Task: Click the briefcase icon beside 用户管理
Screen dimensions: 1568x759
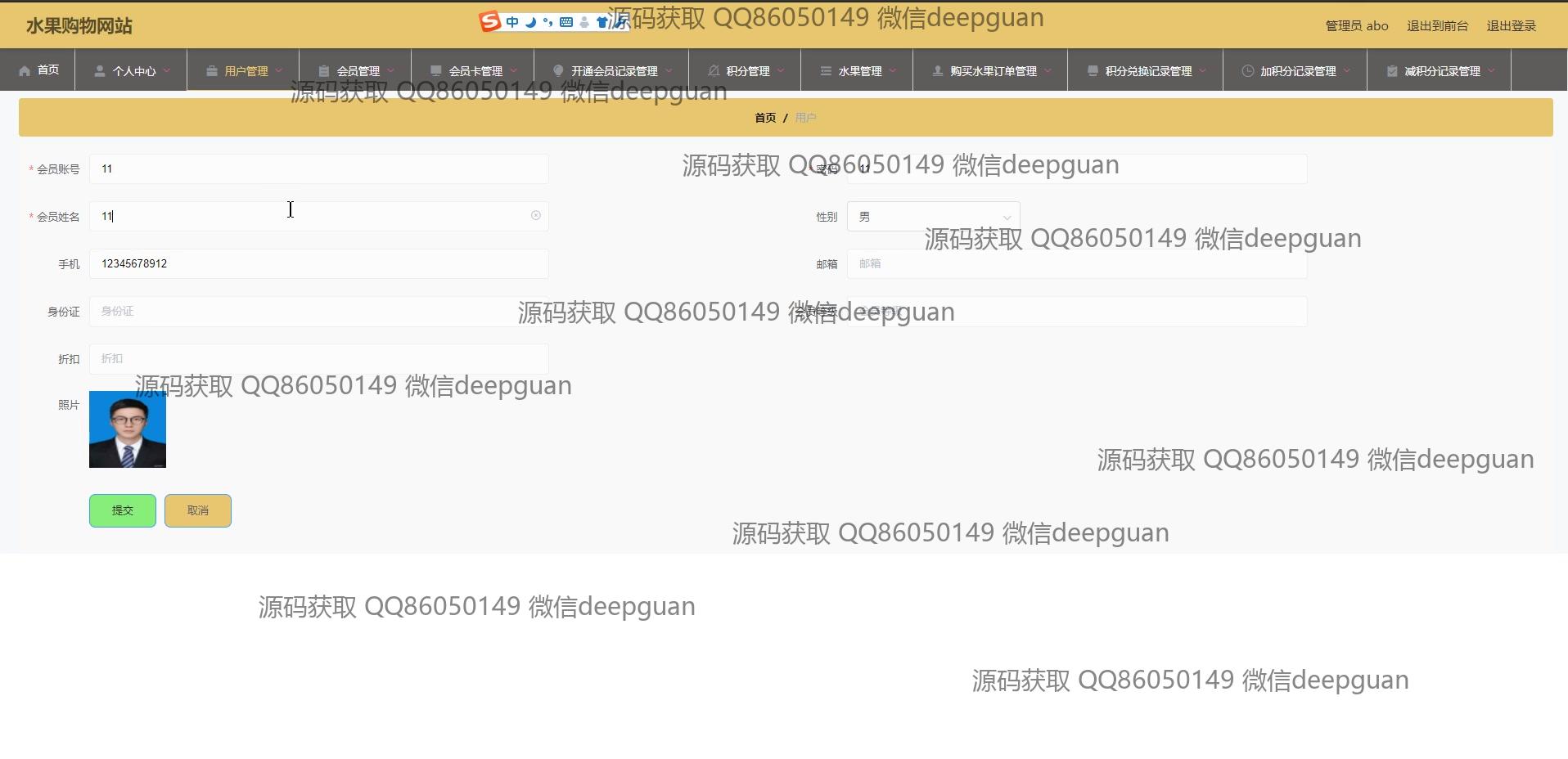Action: point(212,71)
